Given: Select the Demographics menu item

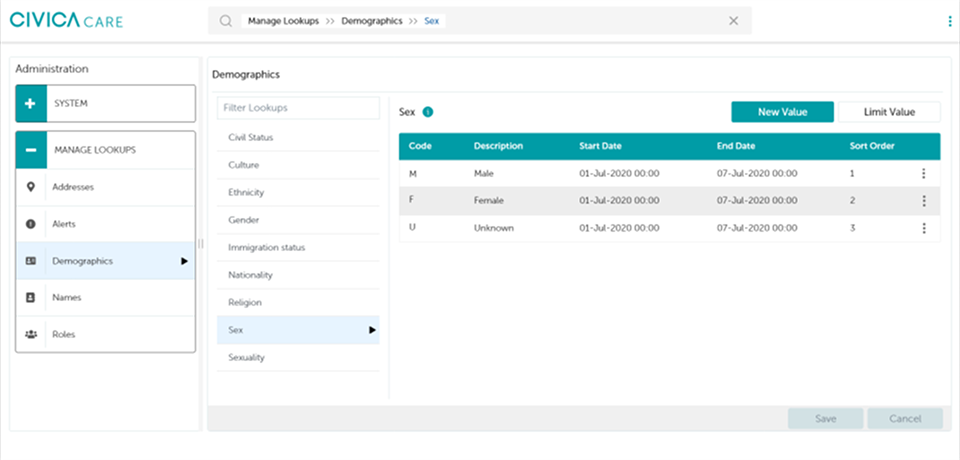Looking at the screenshot, I should 105,261.
